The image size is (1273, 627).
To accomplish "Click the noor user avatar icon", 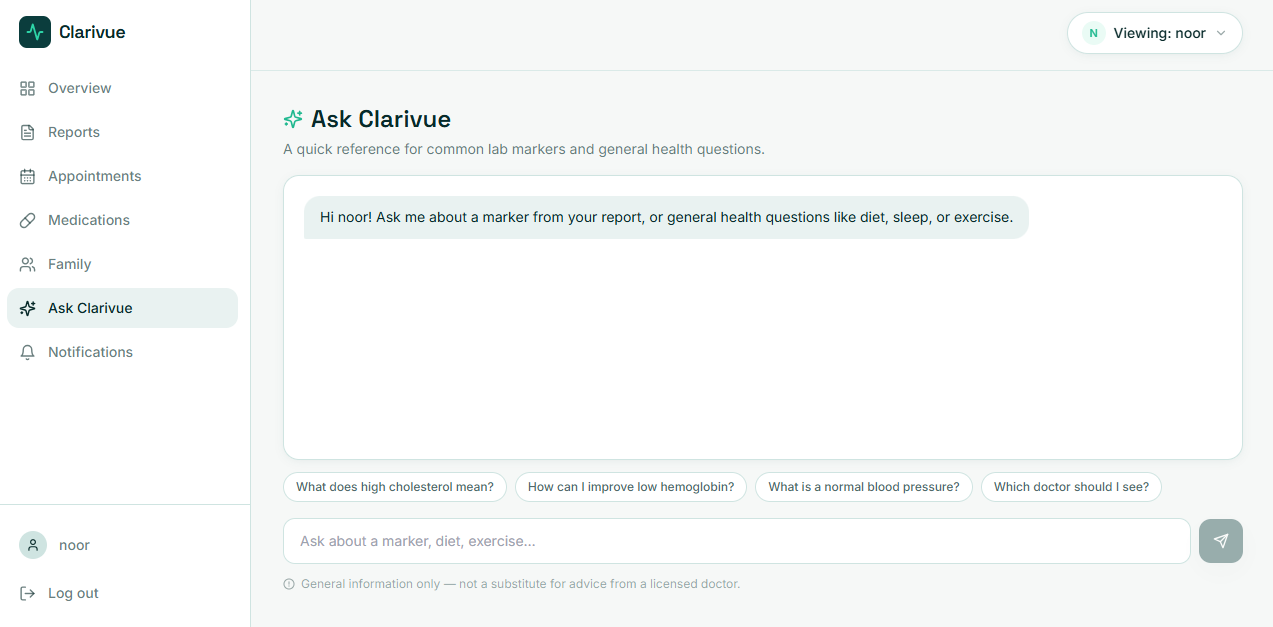I will coord(33,545).
